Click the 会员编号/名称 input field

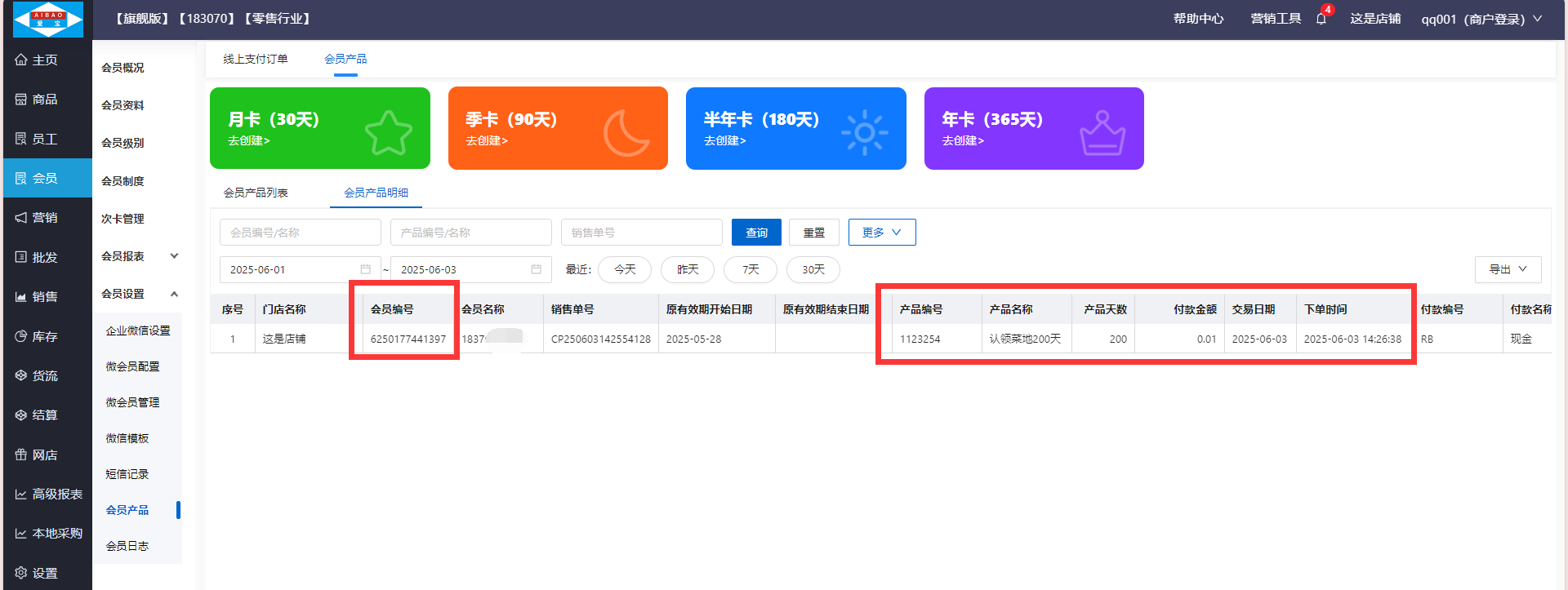300,233
